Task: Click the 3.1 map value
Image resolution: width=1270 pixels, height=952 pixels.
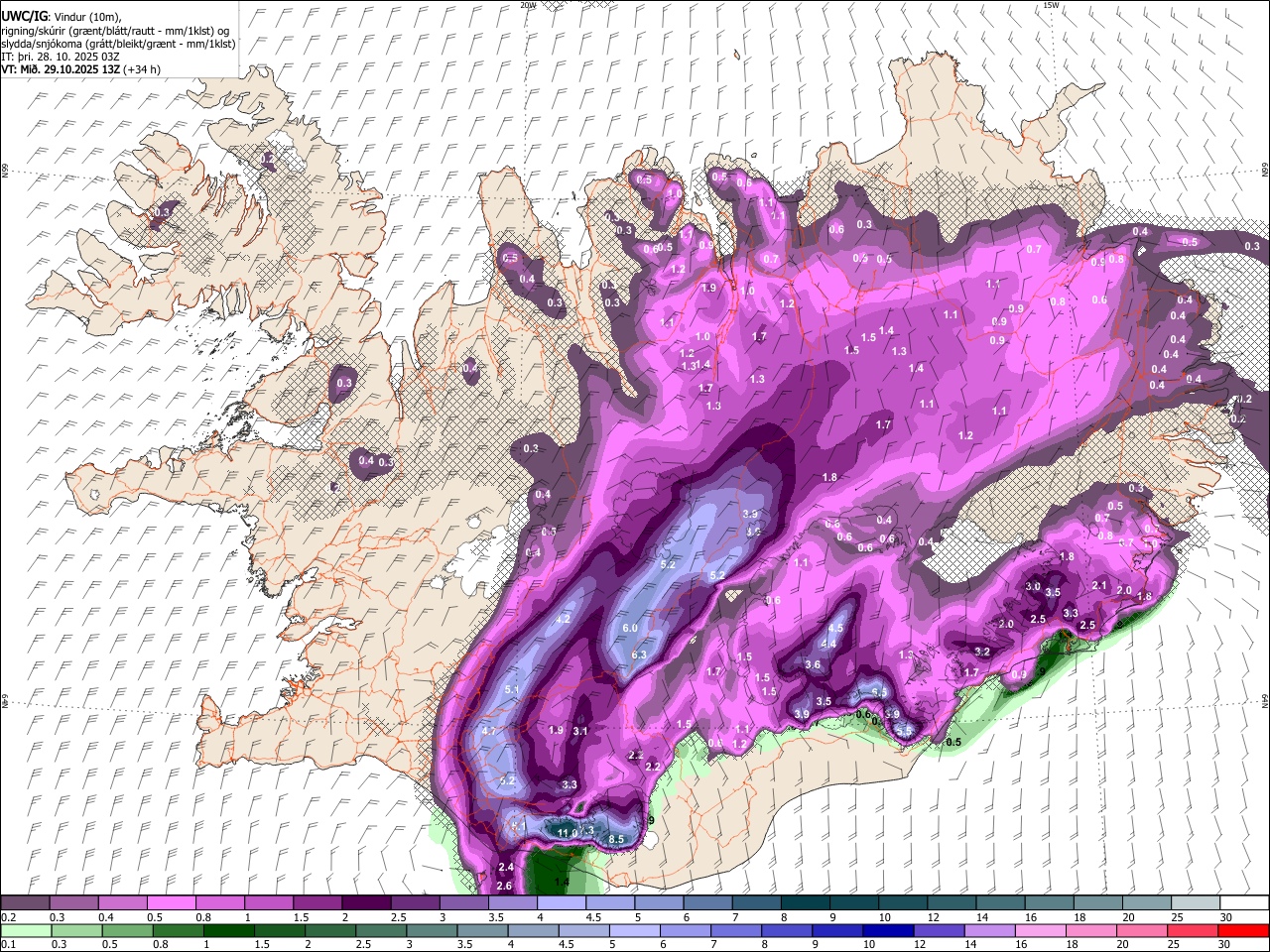Action: [580, 731]
